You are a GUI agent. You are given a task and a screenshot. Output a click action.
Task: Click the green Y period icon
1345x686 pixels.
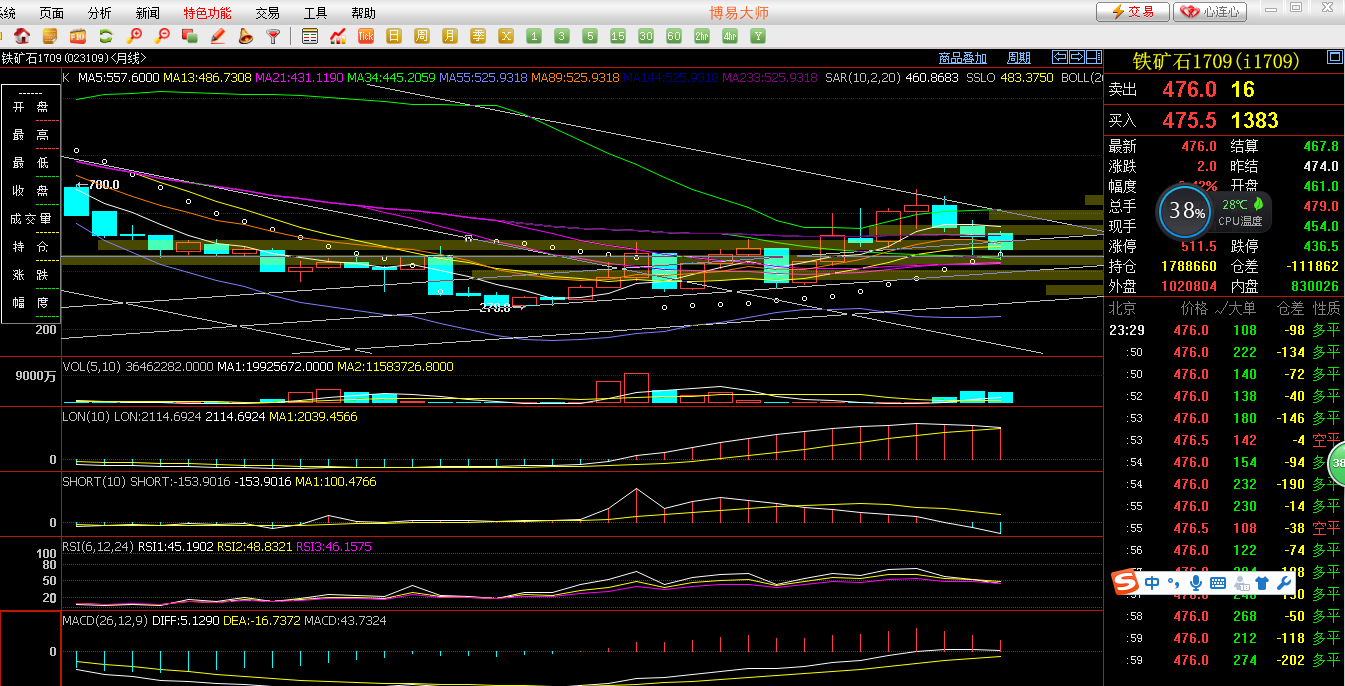(758, 36)
